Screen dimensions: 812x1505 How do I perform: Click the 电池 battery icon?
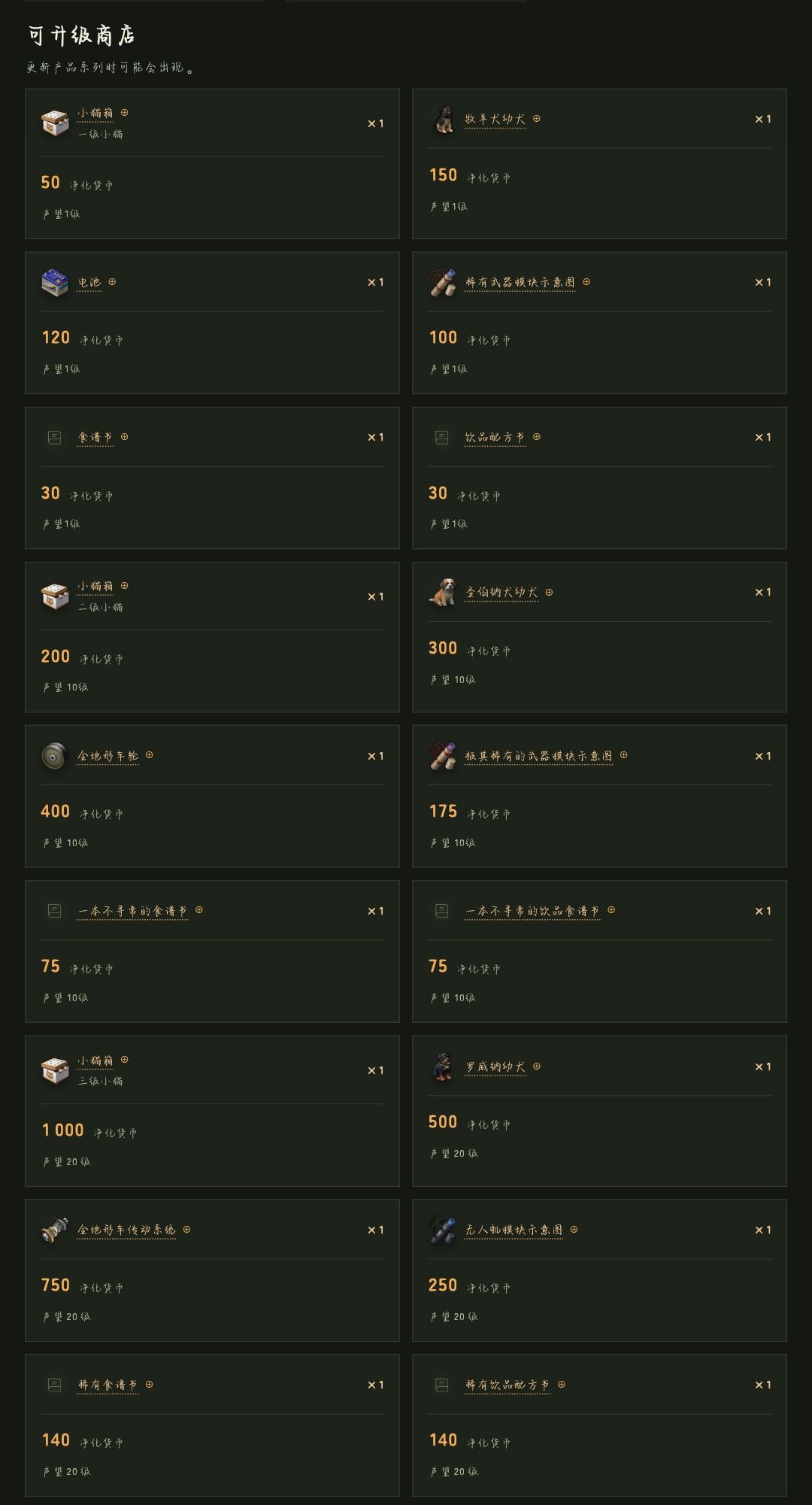(x=55, y=283)
